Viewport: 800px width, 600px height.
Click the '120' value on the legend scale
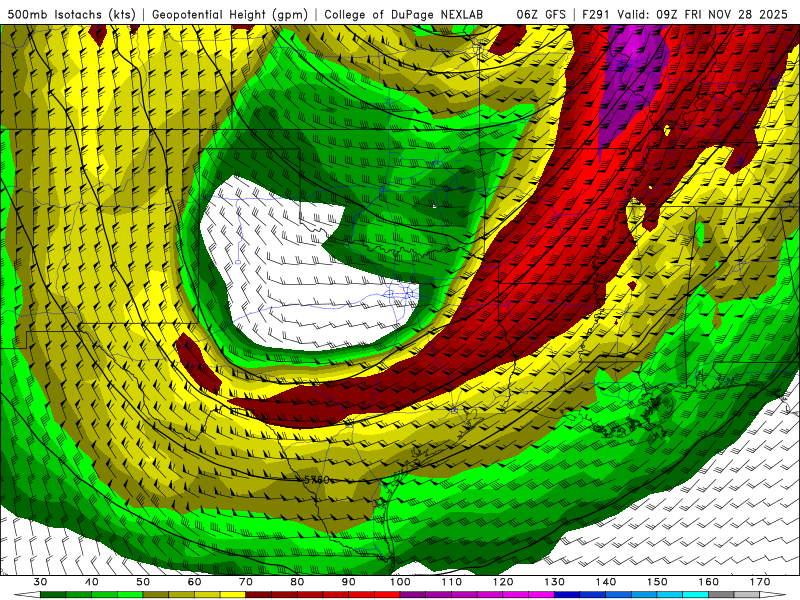(503, 582)
